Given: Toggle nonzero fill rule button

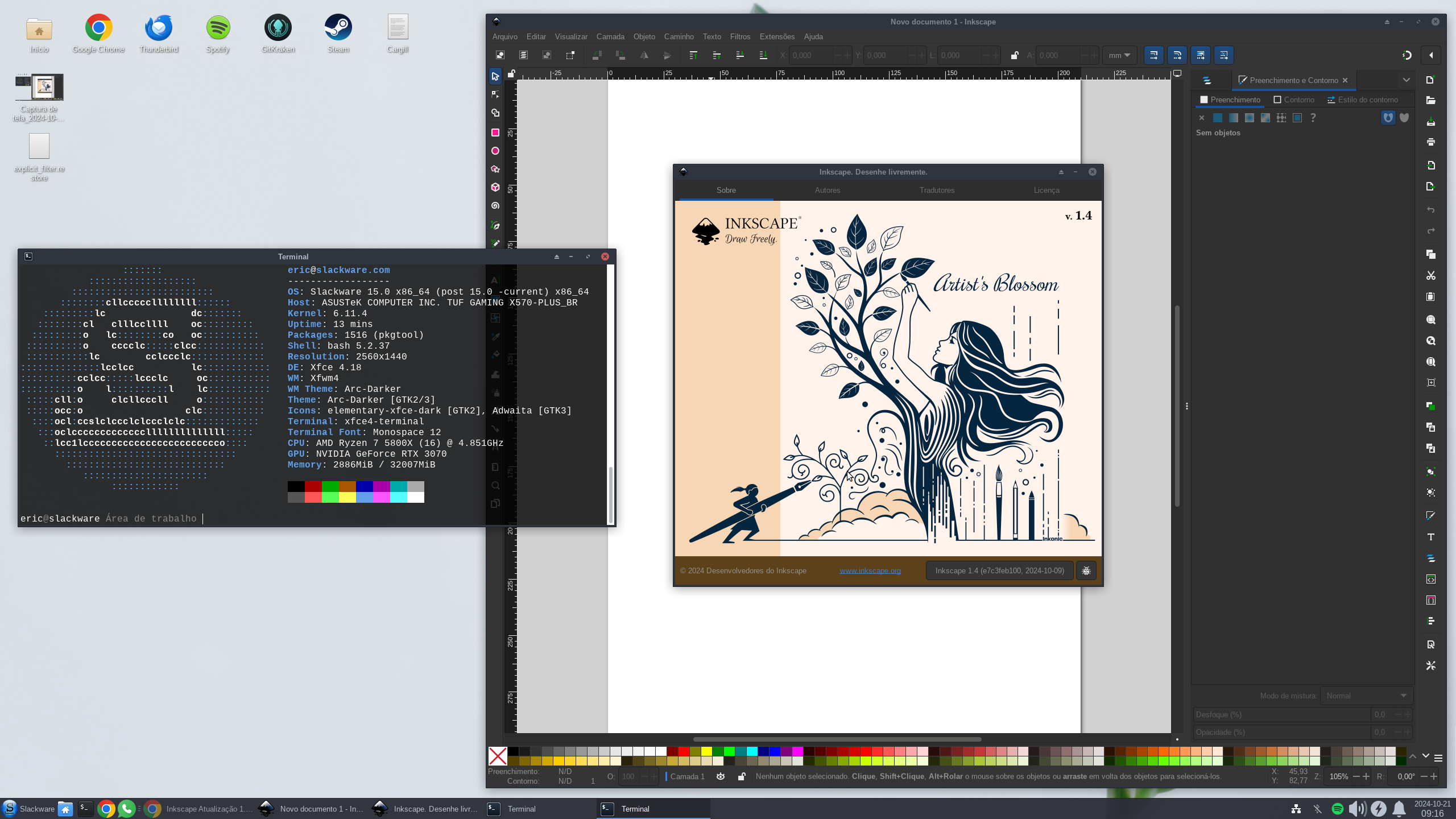Looking at the screenshot, I should [x=1404, y=118].
